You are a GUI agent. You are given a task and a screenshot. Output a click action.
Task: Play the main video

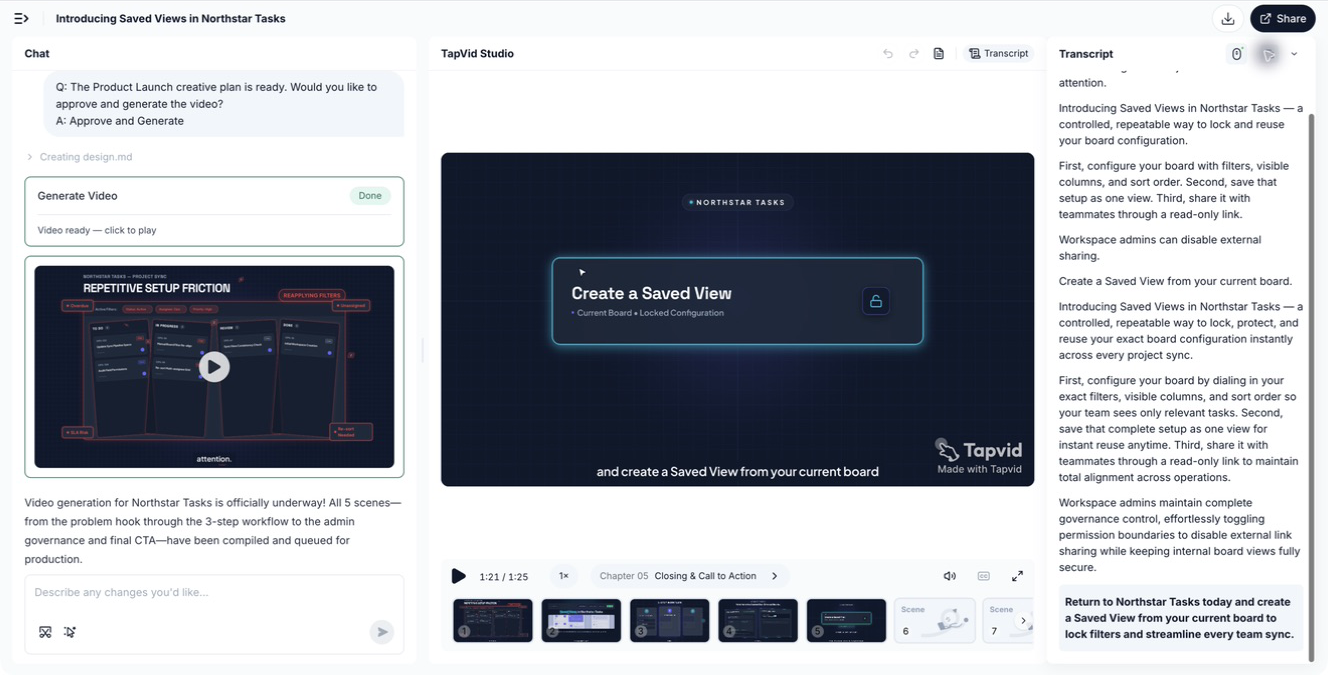[x=458, y=576]
